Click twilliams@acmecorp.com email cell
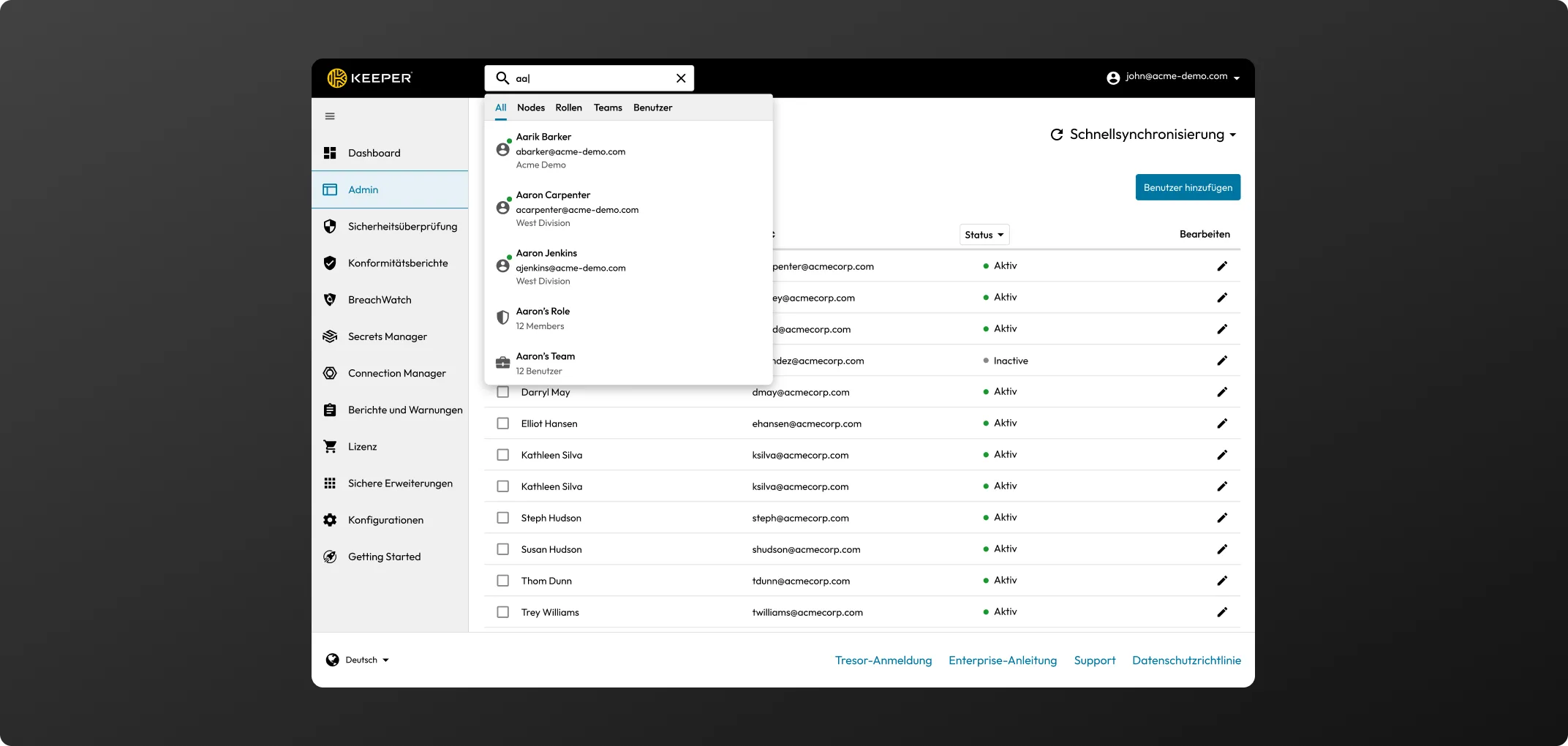Screen dimensions: 1568x746 [807, 612]
